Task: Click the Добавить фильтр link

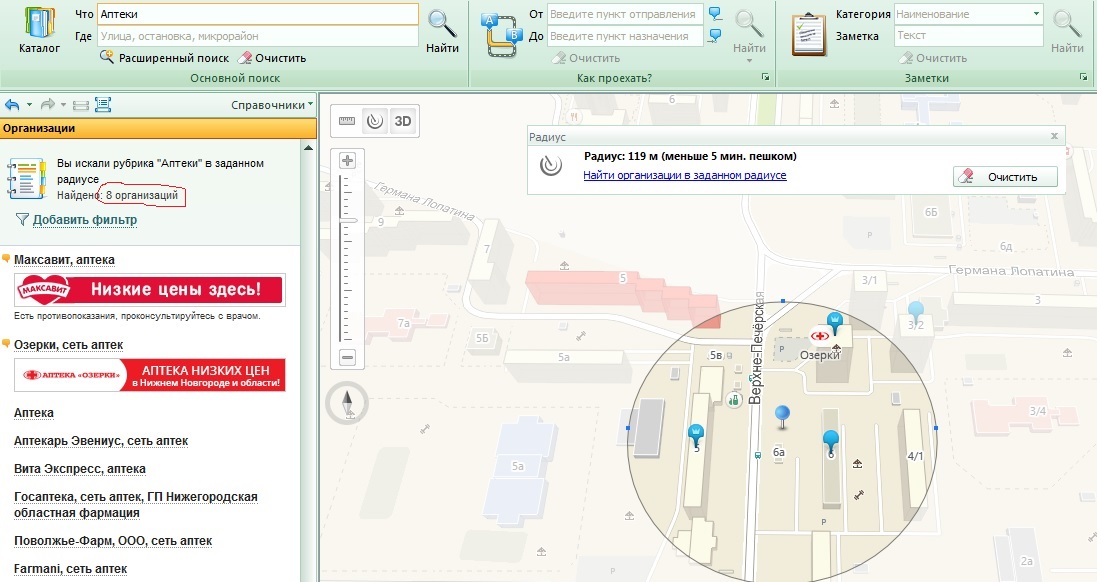Action: (x=85, y=220)
